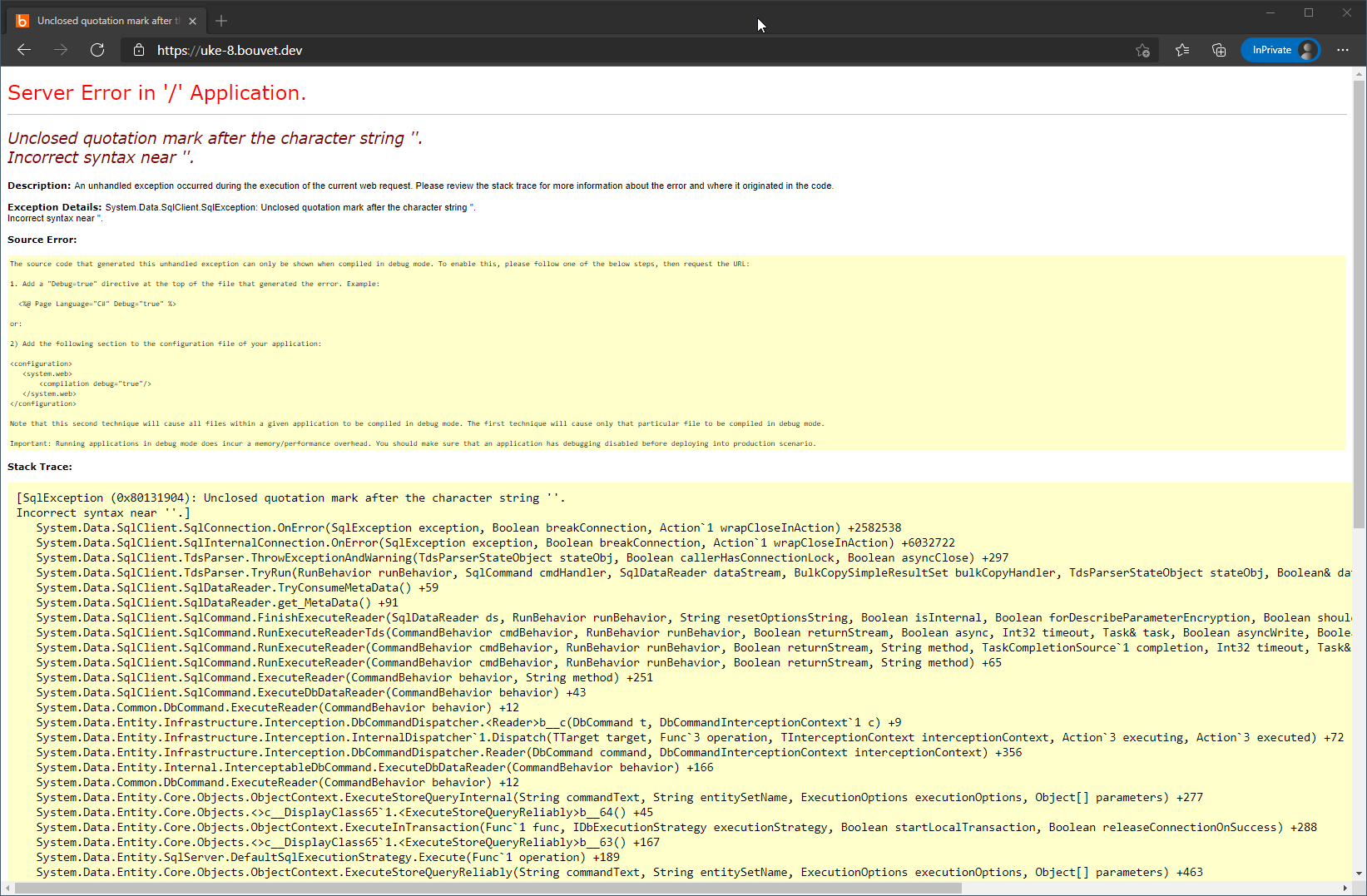Go back to the previous page

(24, 50)
